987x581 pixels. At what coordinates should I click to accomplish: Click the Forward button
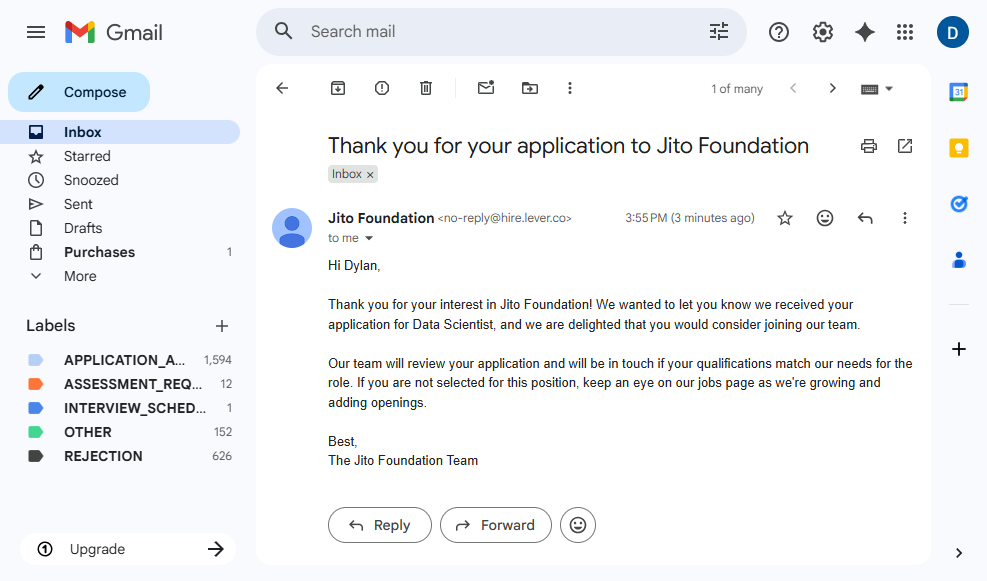[496, 525]
